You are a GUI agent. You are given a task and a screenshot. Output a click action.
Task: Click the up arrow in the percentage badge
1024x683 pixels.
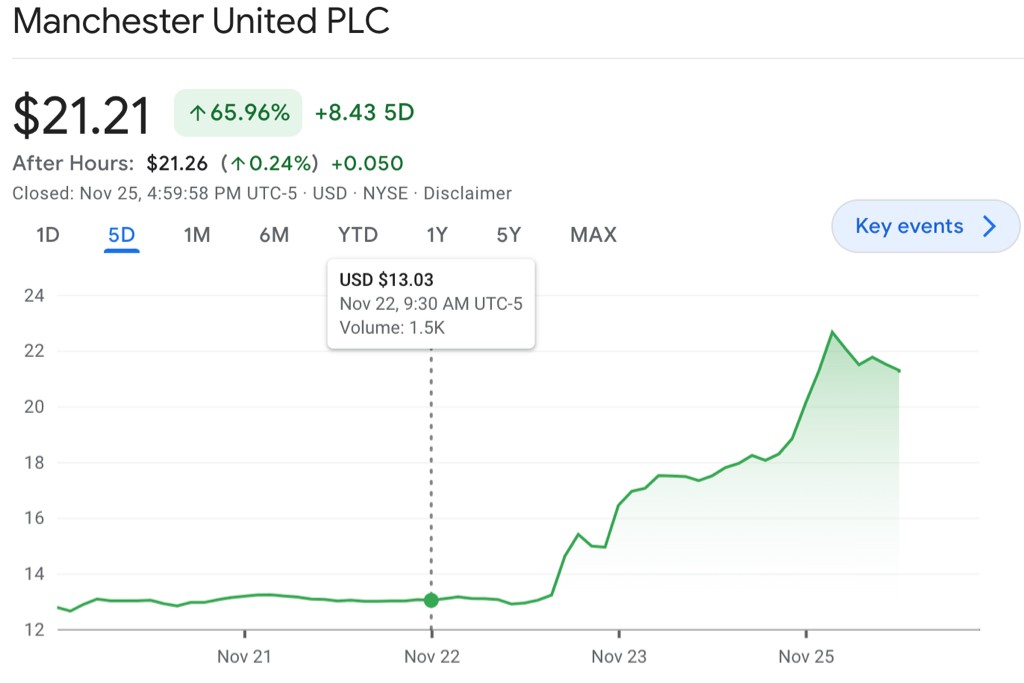point(197,114)
